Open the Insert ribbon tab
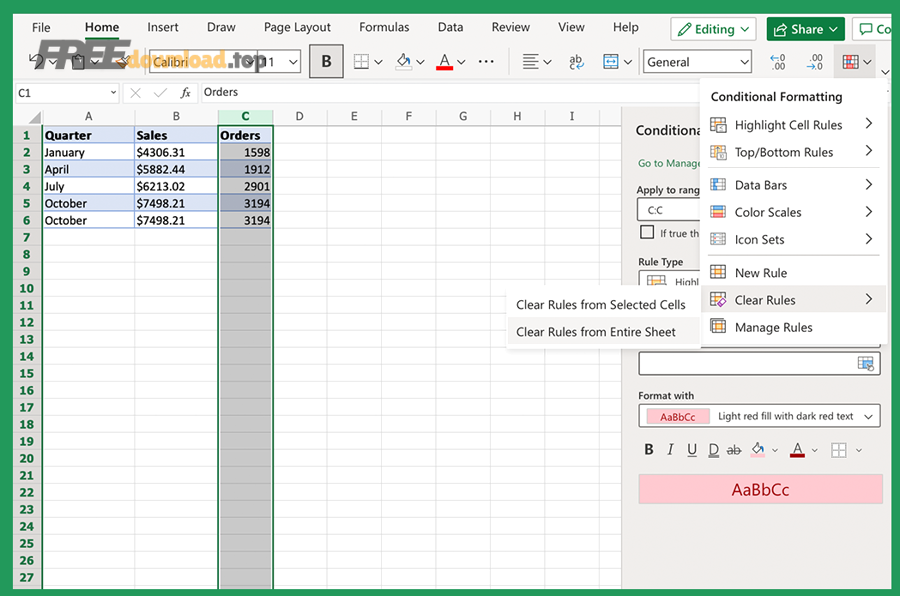900x596 pixels. tap(162, 27)
